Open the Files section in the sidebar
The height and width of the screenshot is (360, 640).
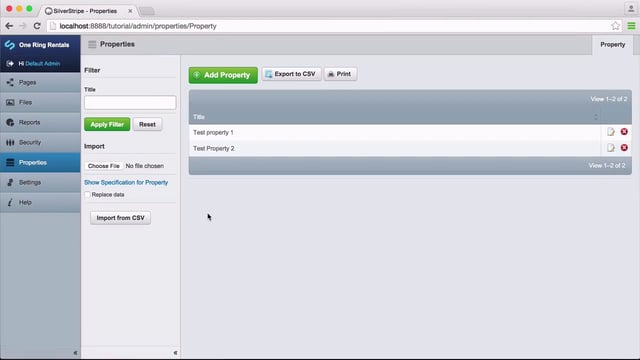pyautogui.click(x=40, y=102)
